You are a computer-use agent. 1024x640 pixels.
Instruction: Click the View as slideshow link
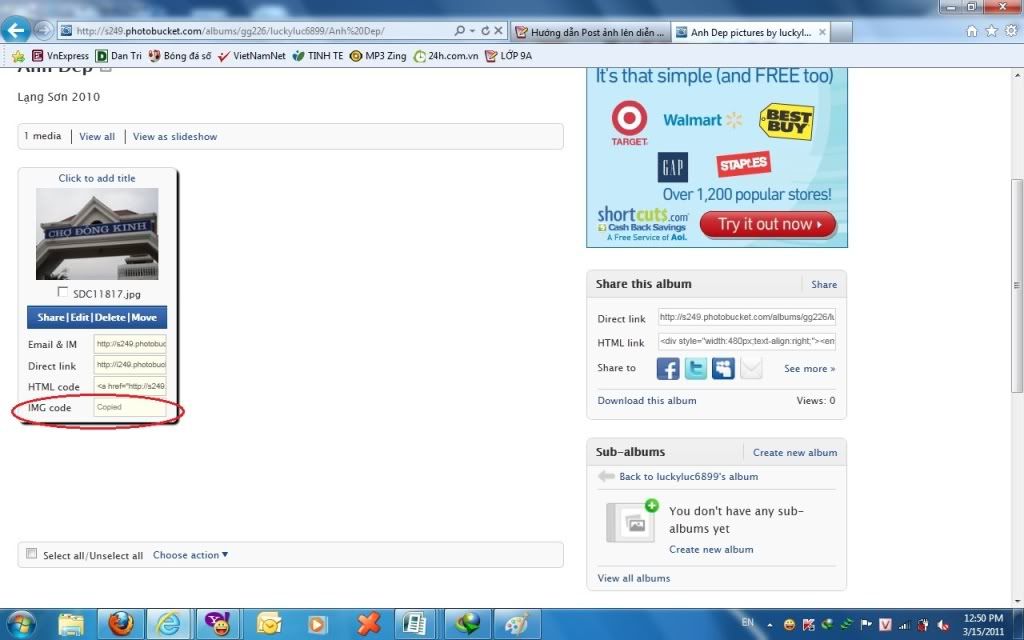click(175, 137)
